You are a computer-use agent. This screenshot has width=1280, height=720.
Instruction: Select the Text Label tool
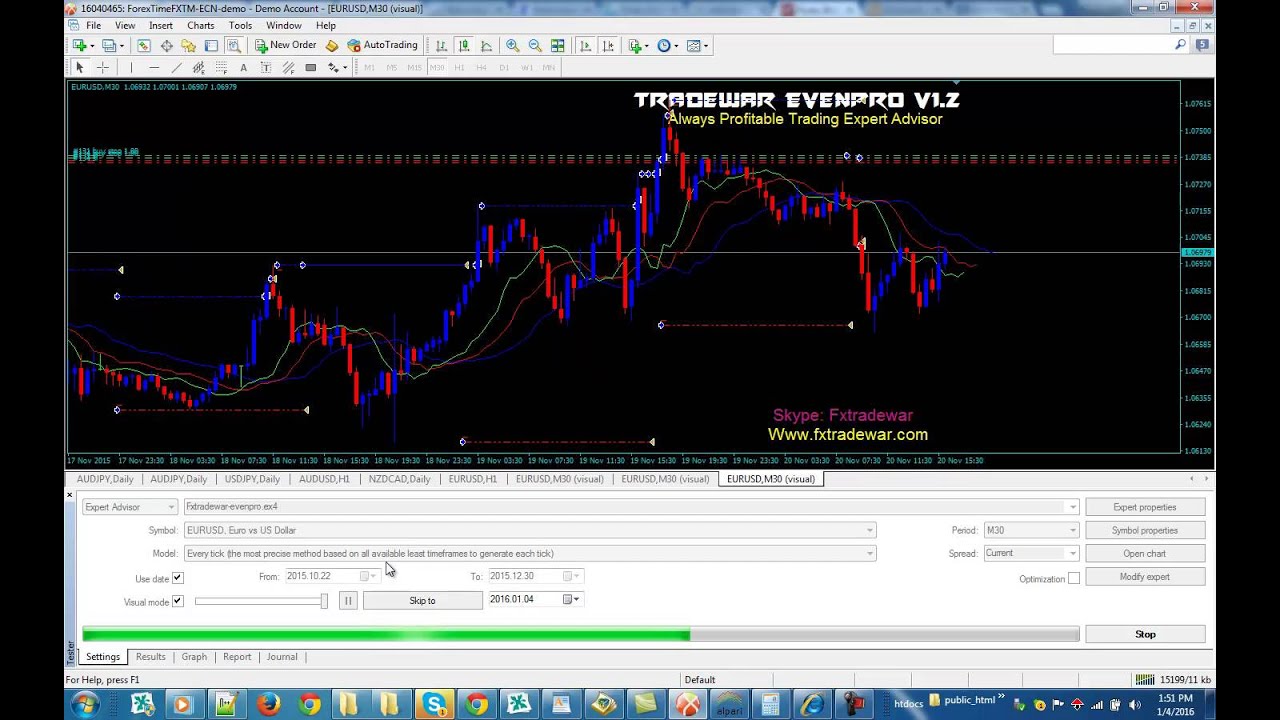click(265, 67)
